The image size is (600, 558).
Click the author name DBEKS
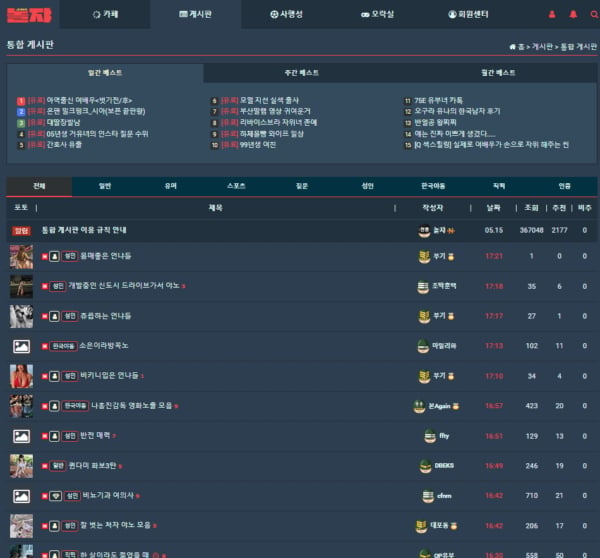[x=444, y=466]
